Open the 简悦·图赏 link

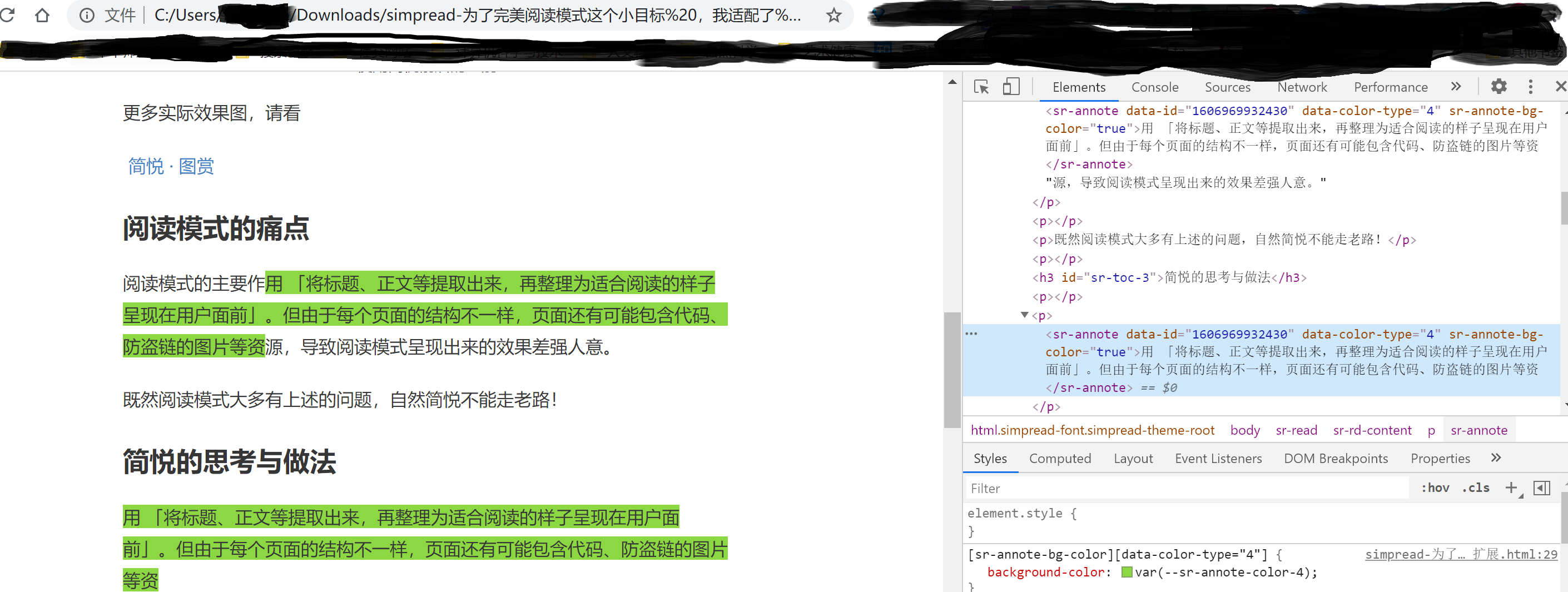(x=169, y=166)
